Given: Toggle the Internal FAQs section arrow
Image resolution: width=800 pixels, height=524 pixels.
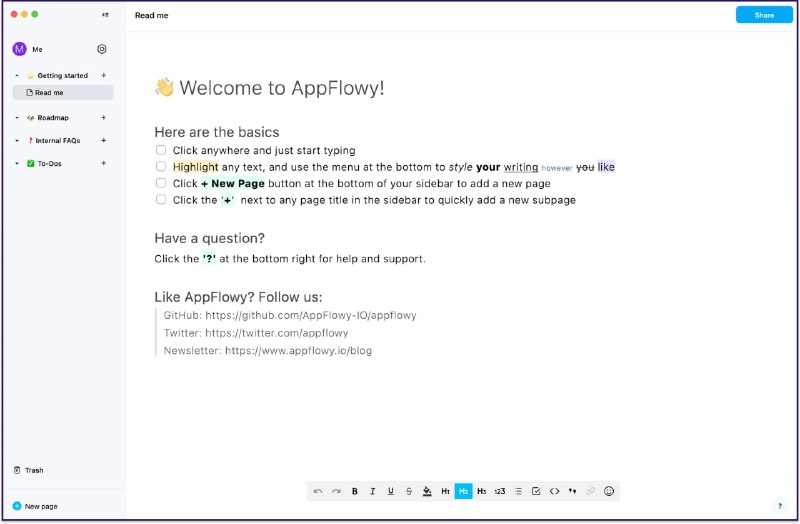Looking at the screenshot, I should pos(17,141).
